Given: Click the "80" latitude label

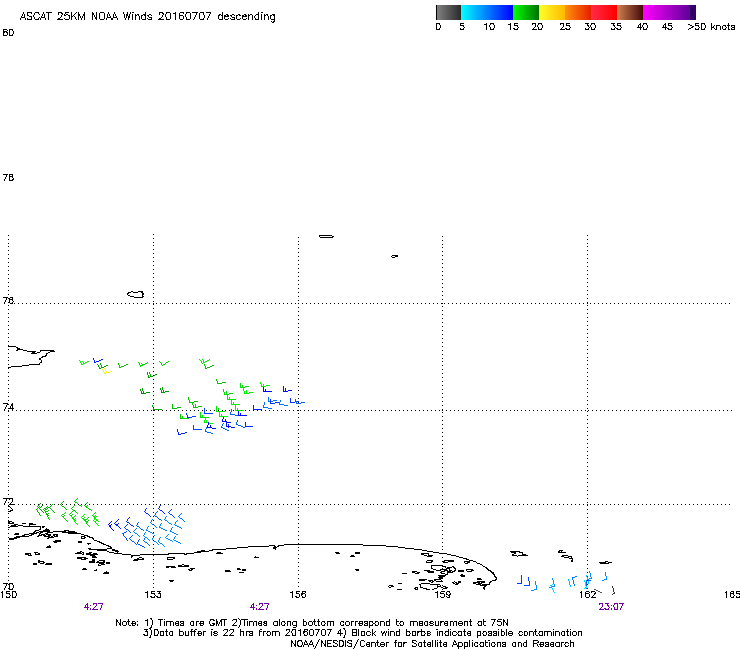Looking at the screenshot, I should [8, 33].
